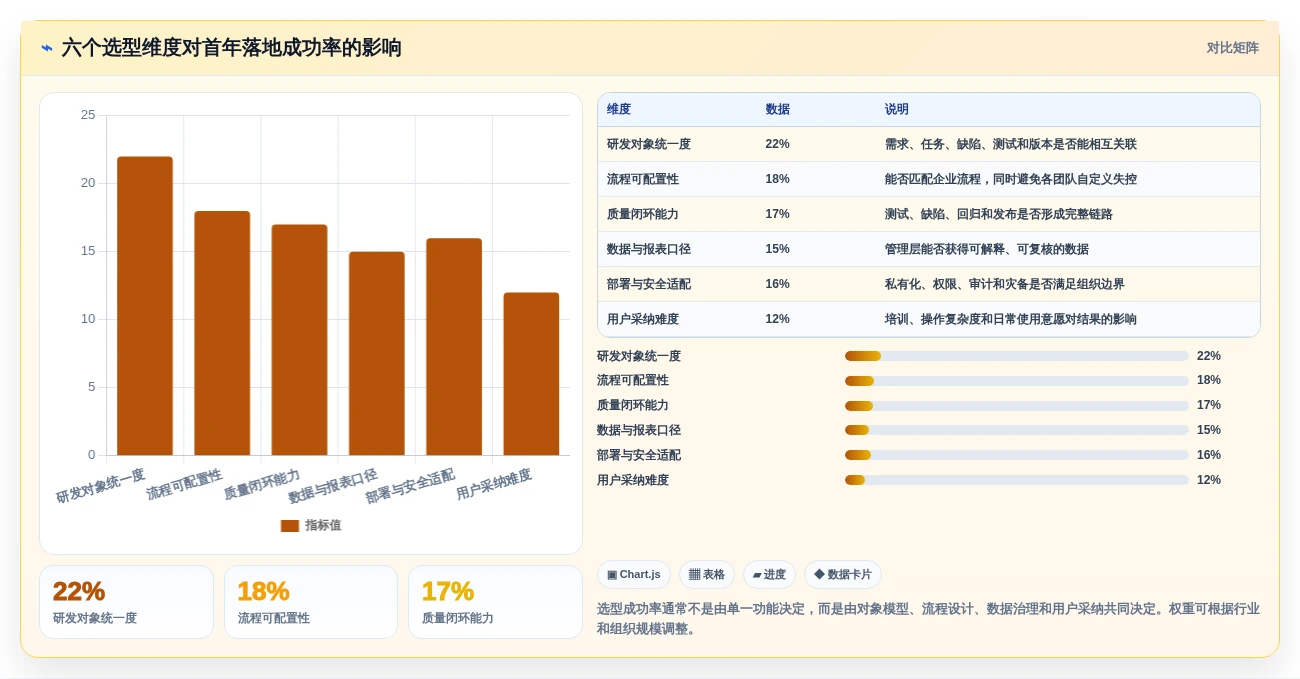Click the 研发对象统一度 bar in chart
The image size is (1300, 679).
(145, 306)
